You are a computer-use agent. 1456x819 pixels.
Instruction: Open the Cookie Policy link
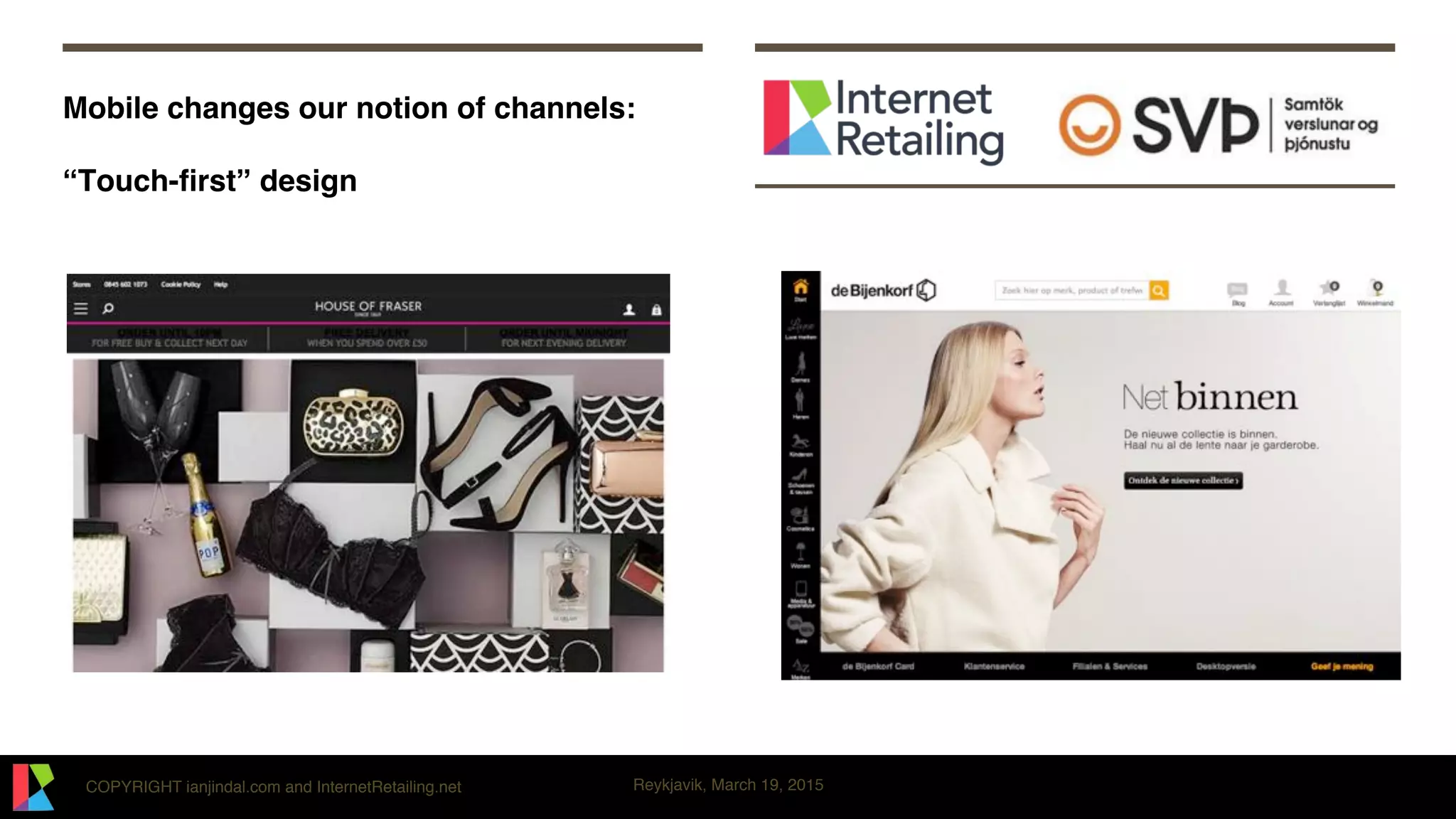(181, 284)
